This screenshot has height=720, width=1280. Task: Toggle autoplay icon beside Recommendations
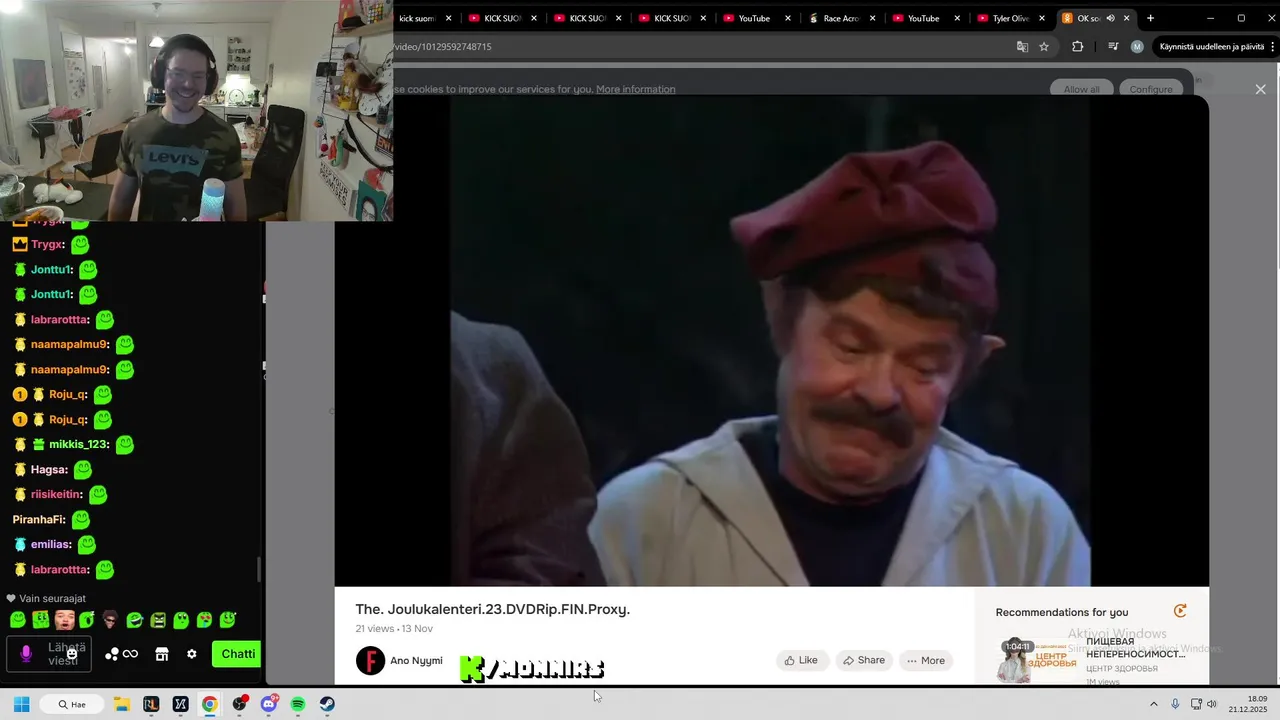1180,611
